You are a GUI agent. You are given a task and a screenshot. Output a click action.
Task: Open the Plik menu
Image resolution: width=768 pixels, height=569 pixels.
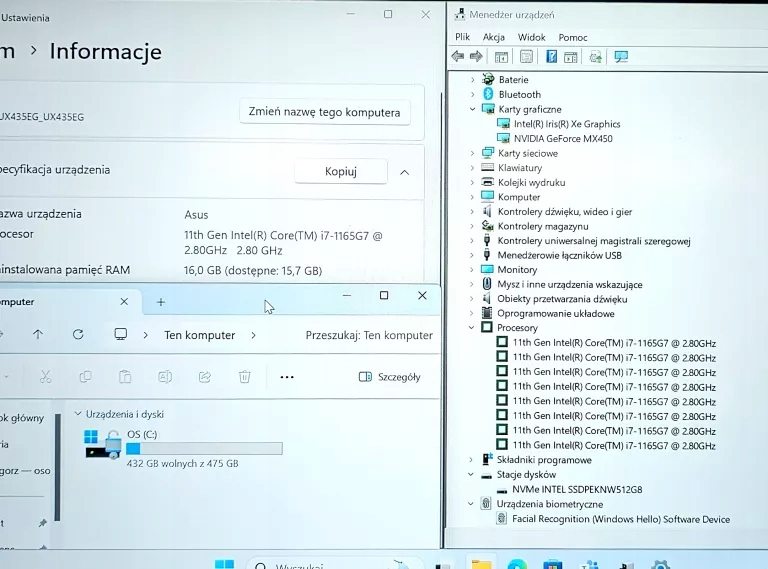pos(462,37)
